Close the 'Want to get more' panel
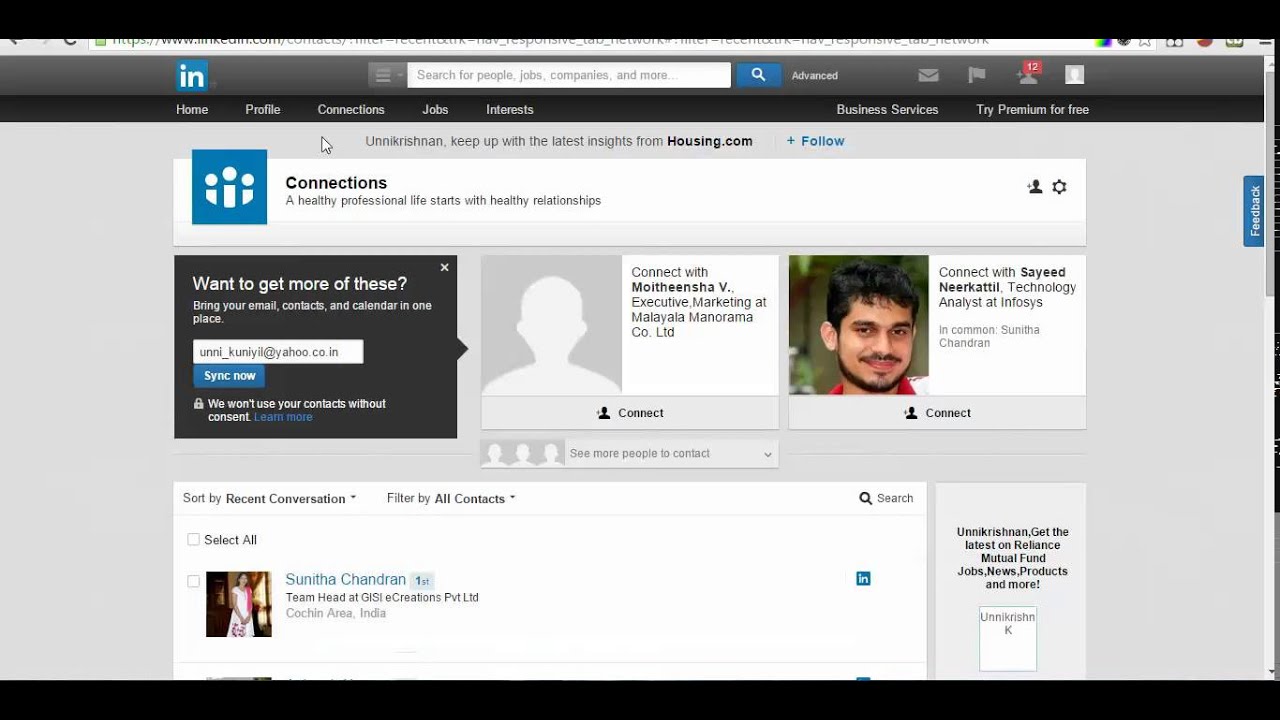1280x720 pixels. pos(445,267)
